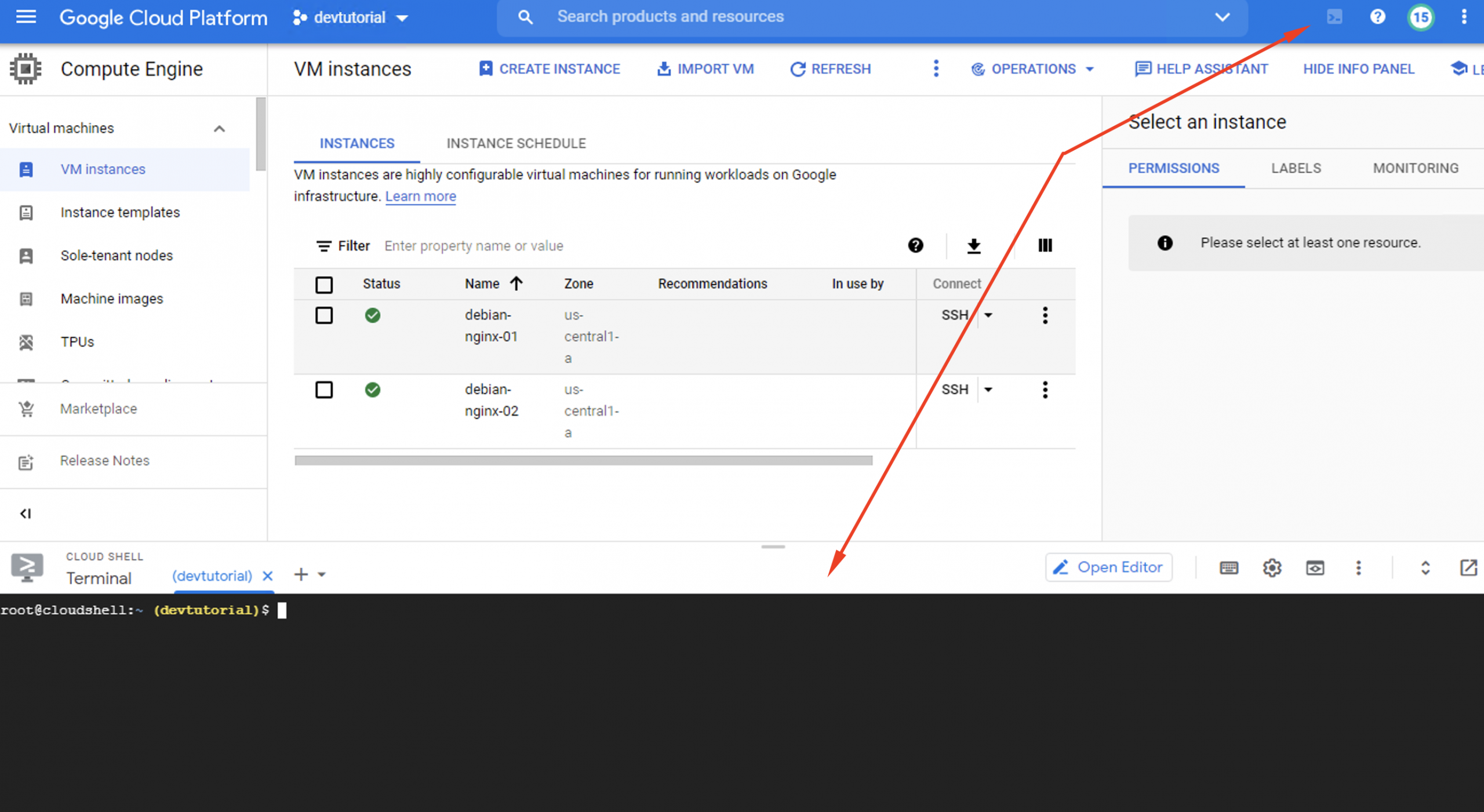Refresh the VM instances list
Screen dimensions: 1484x812
click(830, 69)
